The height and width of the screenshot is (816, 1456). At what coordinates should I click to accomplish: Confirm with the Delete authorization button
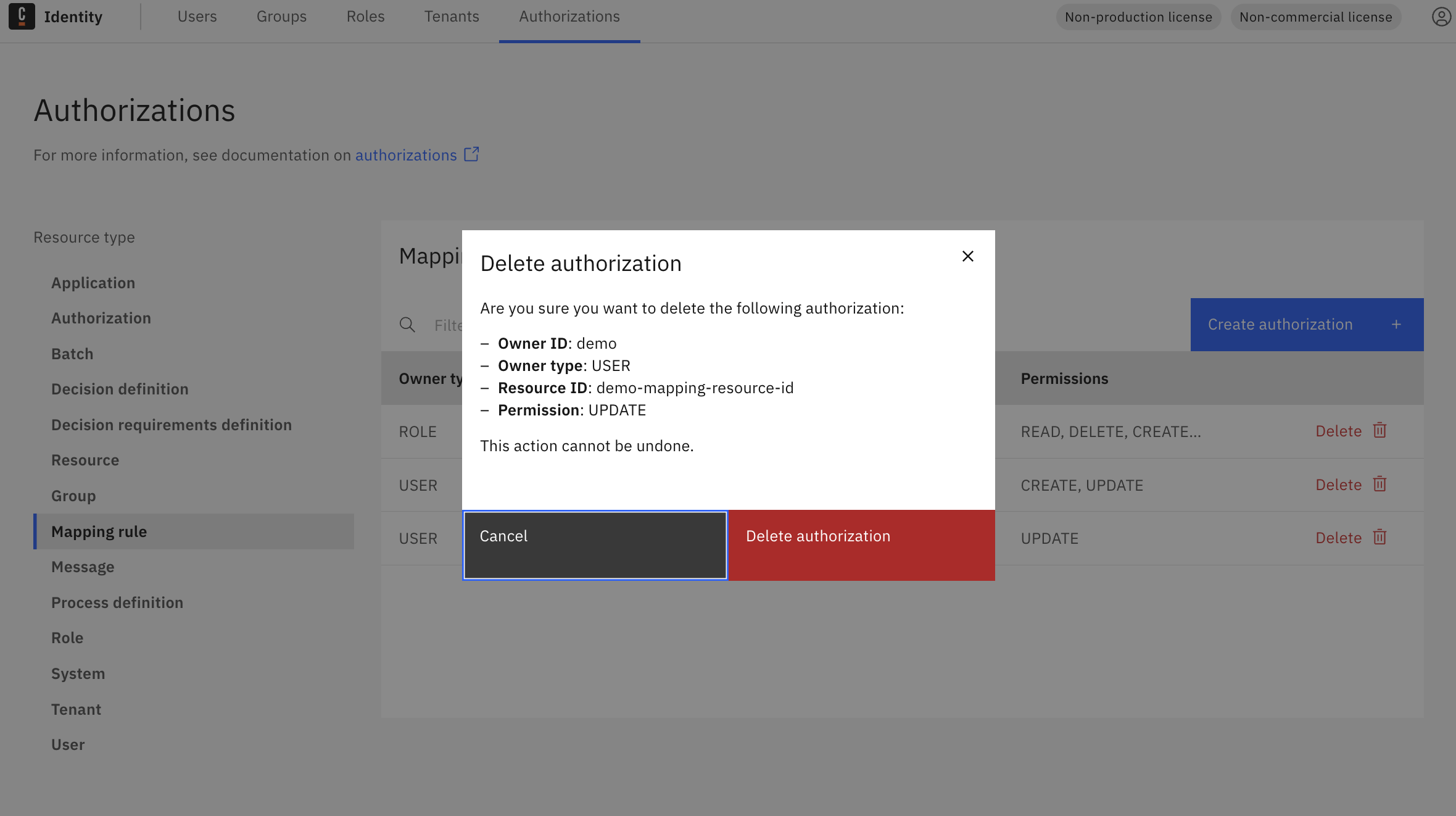pyautogui.click(x=861, y=544)
